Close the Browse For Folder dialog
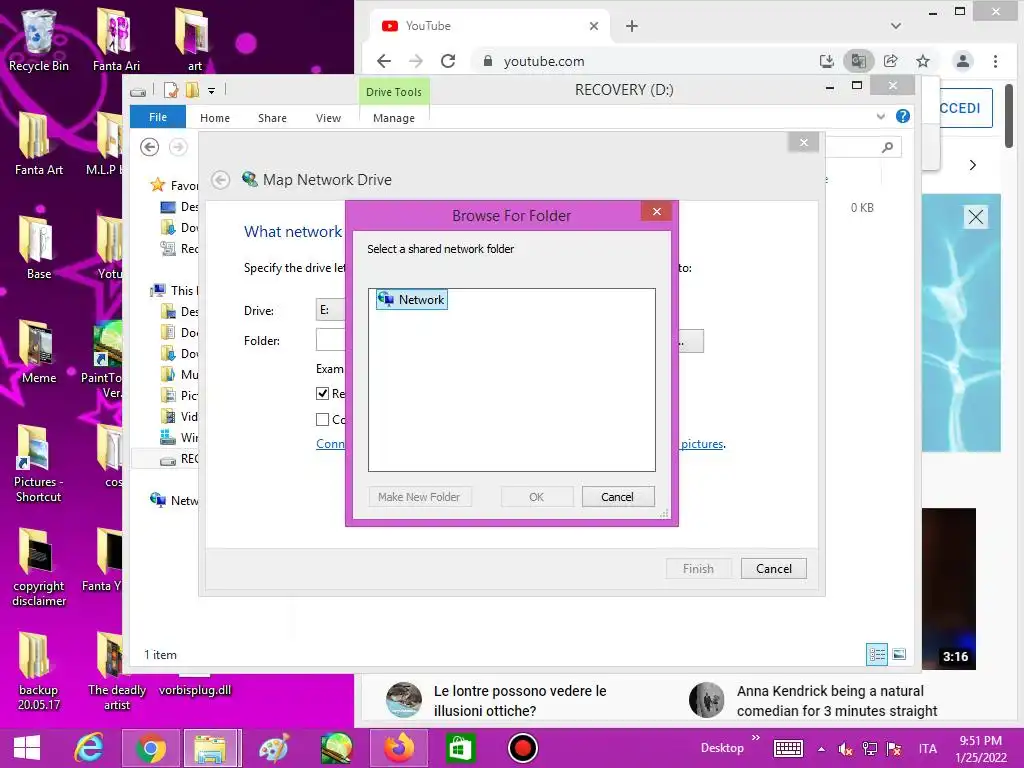Viewport: 1024px width, 768px height. pos(656,212)
